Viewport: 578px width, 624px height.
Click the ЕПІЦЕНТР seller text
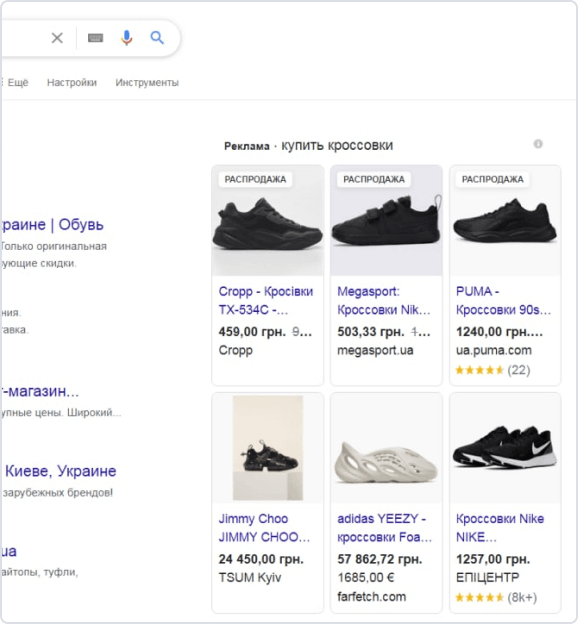coord(488,577)
